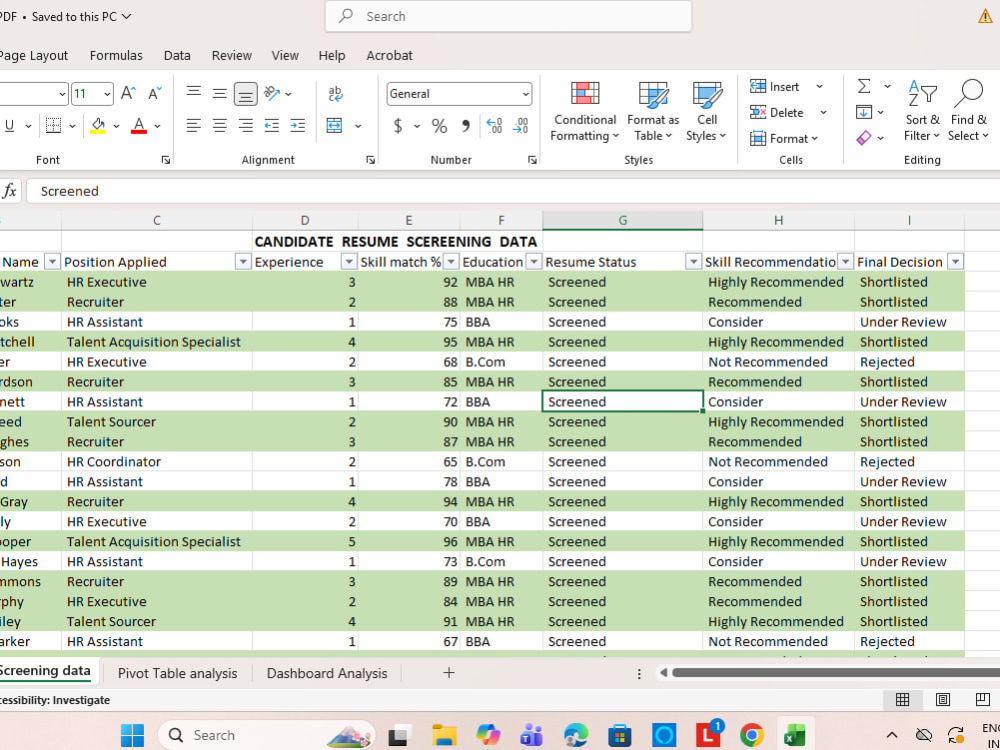Viewport: 1000px width, 750px height.
Task: Open Sort & Filter menu
Action: click(922, 112)
